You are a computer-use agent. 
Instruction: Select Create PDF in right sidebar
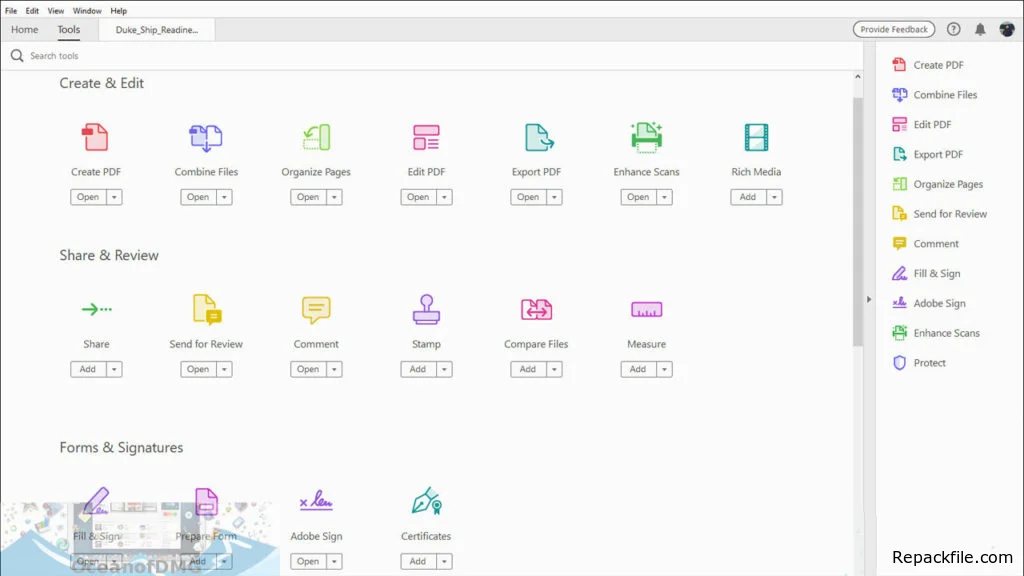pos(927,65)
